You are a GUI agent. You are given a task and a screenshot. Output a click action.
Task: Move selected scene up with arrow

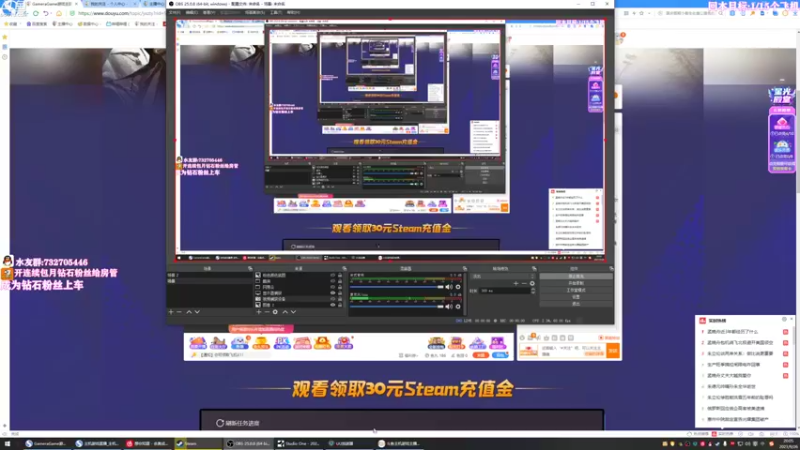(189, 312)
